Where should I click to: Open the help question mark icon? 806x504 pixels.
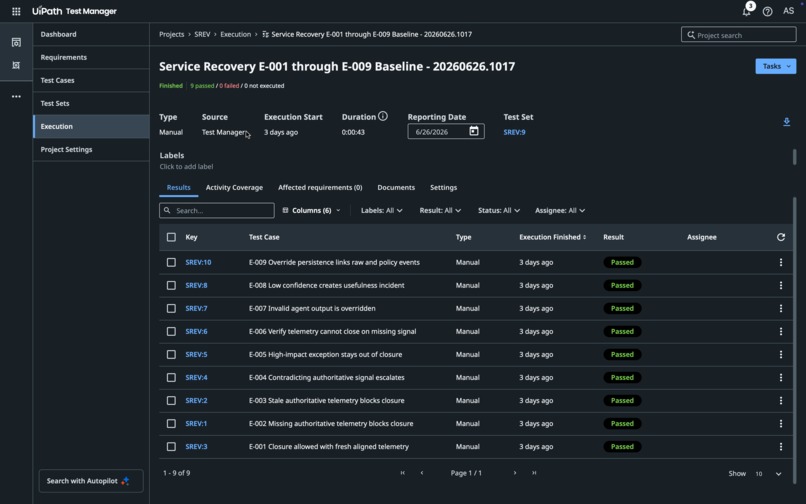pyautogui.click(x=767, y=11)
